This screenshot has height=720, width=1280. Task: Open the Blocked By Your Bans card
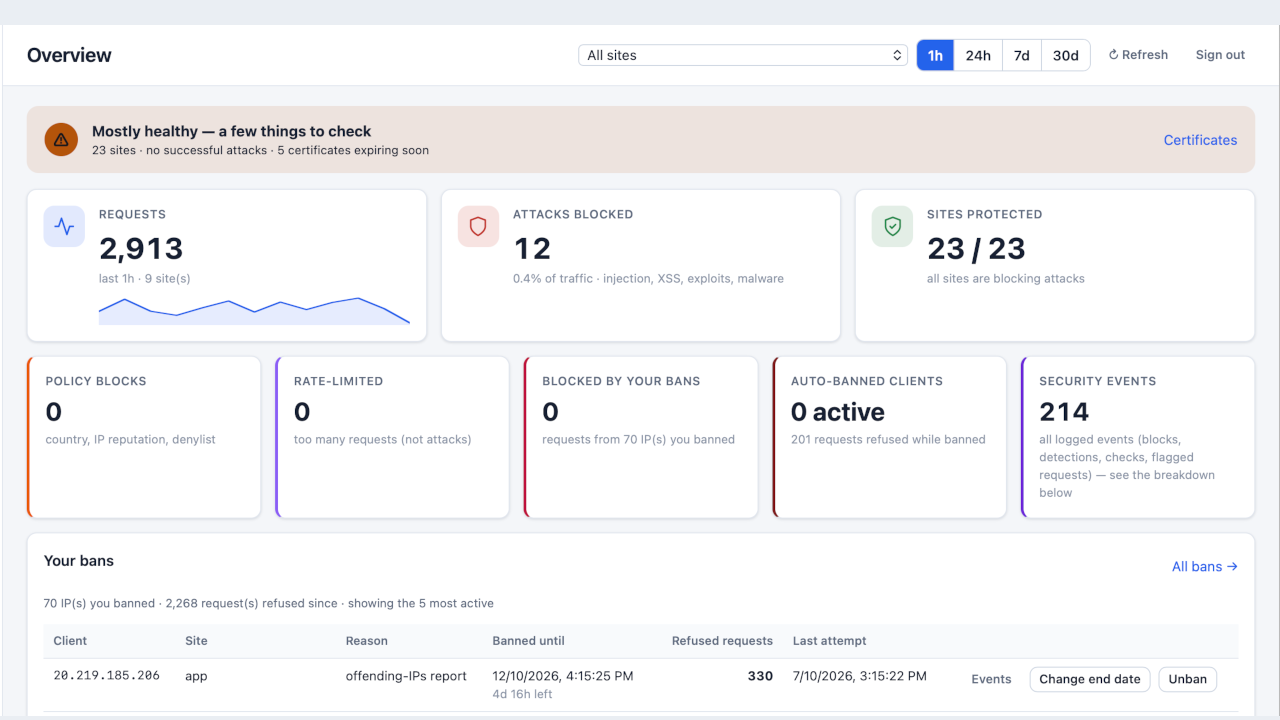[x=641, y=437]
